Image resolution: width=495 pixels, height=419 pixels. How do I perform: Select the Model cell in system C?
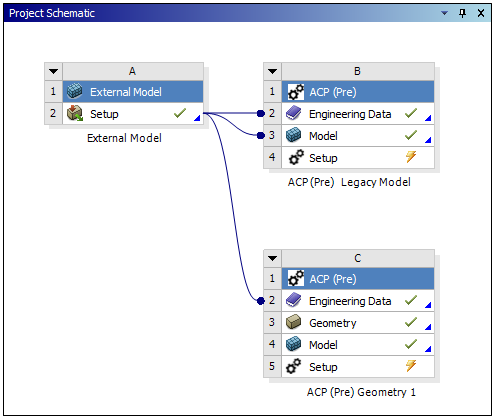pos(358,345)
